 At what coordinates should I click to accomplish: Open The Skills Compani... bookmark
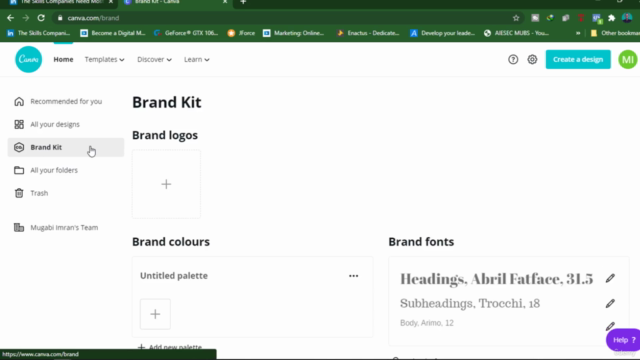tap(39, 33)
